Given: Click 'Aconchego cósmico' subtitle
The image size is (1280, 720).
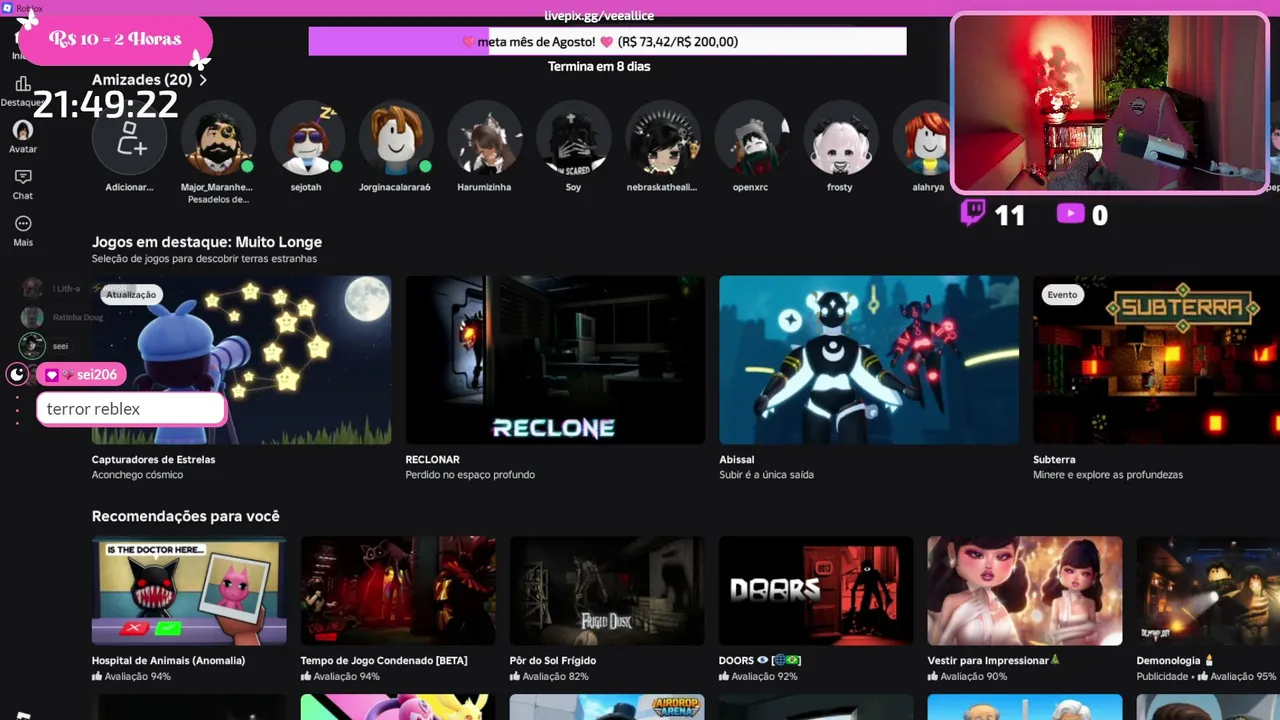Looking at the screenshot, I should [137, 475].
